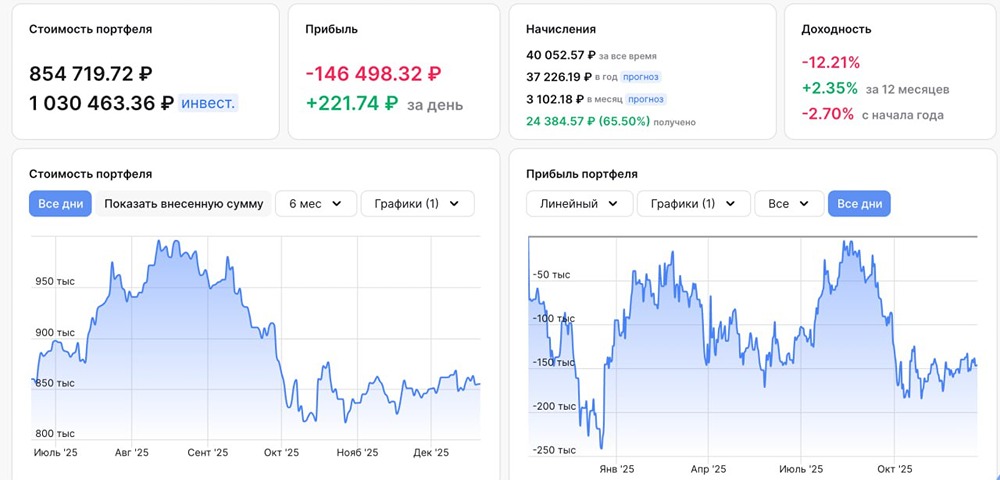
Task: Click the portfolio value 854 719.72 ₽
Action: pos(91,74)
